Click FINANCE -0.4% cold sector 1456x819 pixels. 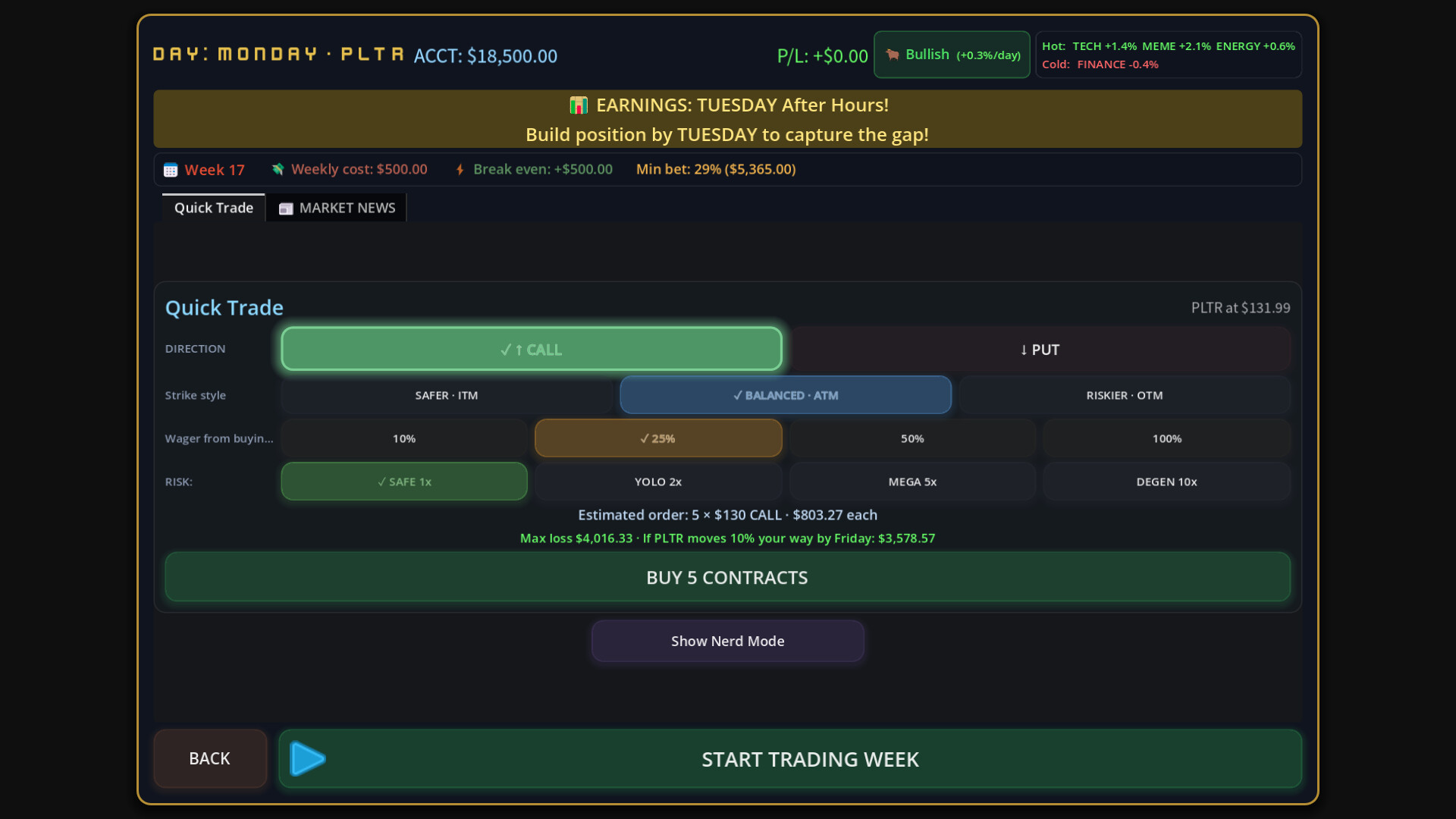tap(1117, 64)
